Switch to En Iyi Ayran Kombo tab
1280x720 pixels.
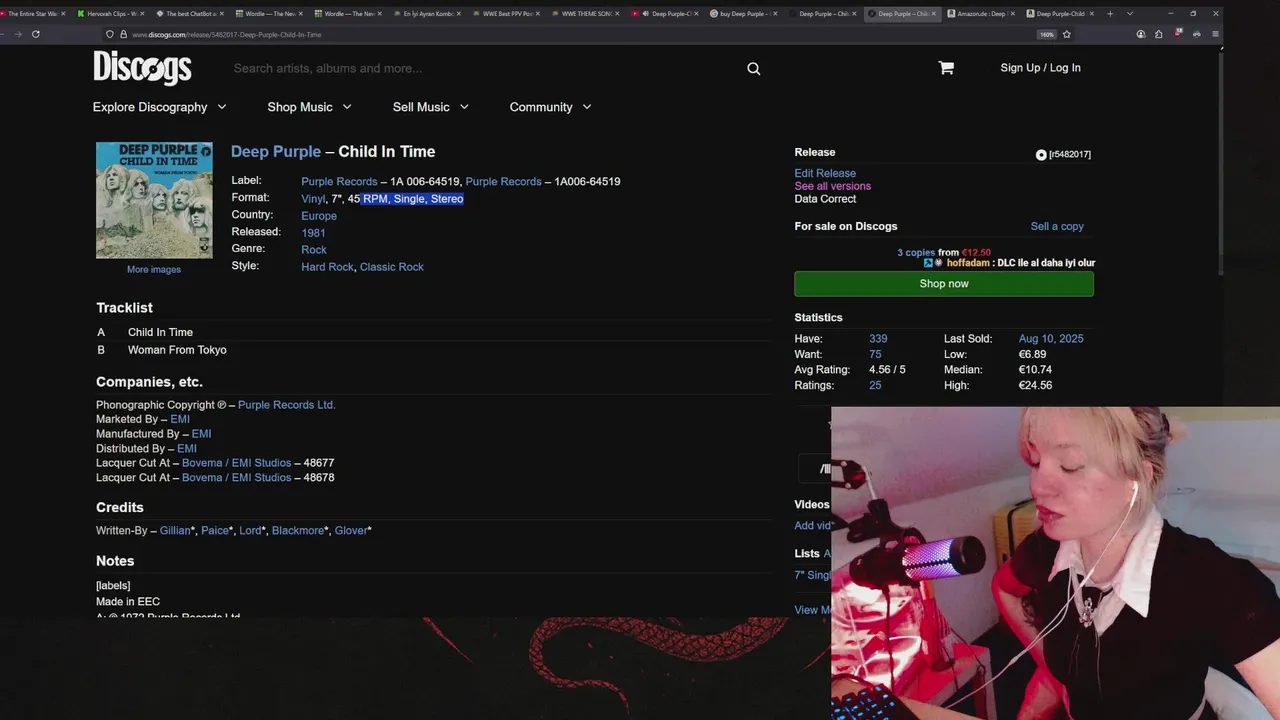point(427,14)
